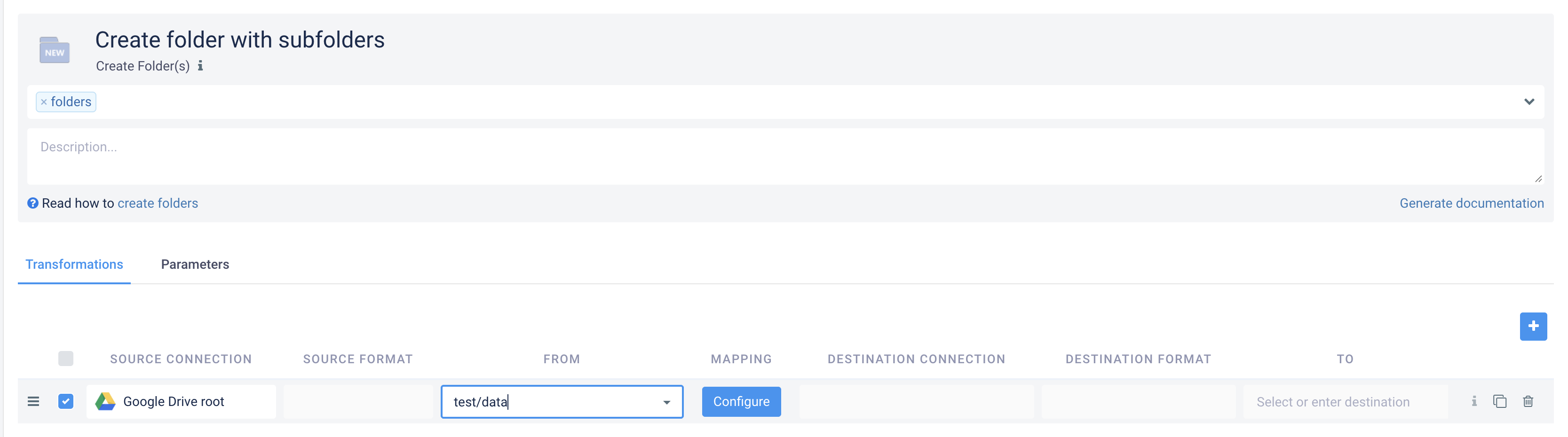Open the FROM field dropdown arrow
The width and height of the screenshot is (1568, 437).
tap(666, 402)
